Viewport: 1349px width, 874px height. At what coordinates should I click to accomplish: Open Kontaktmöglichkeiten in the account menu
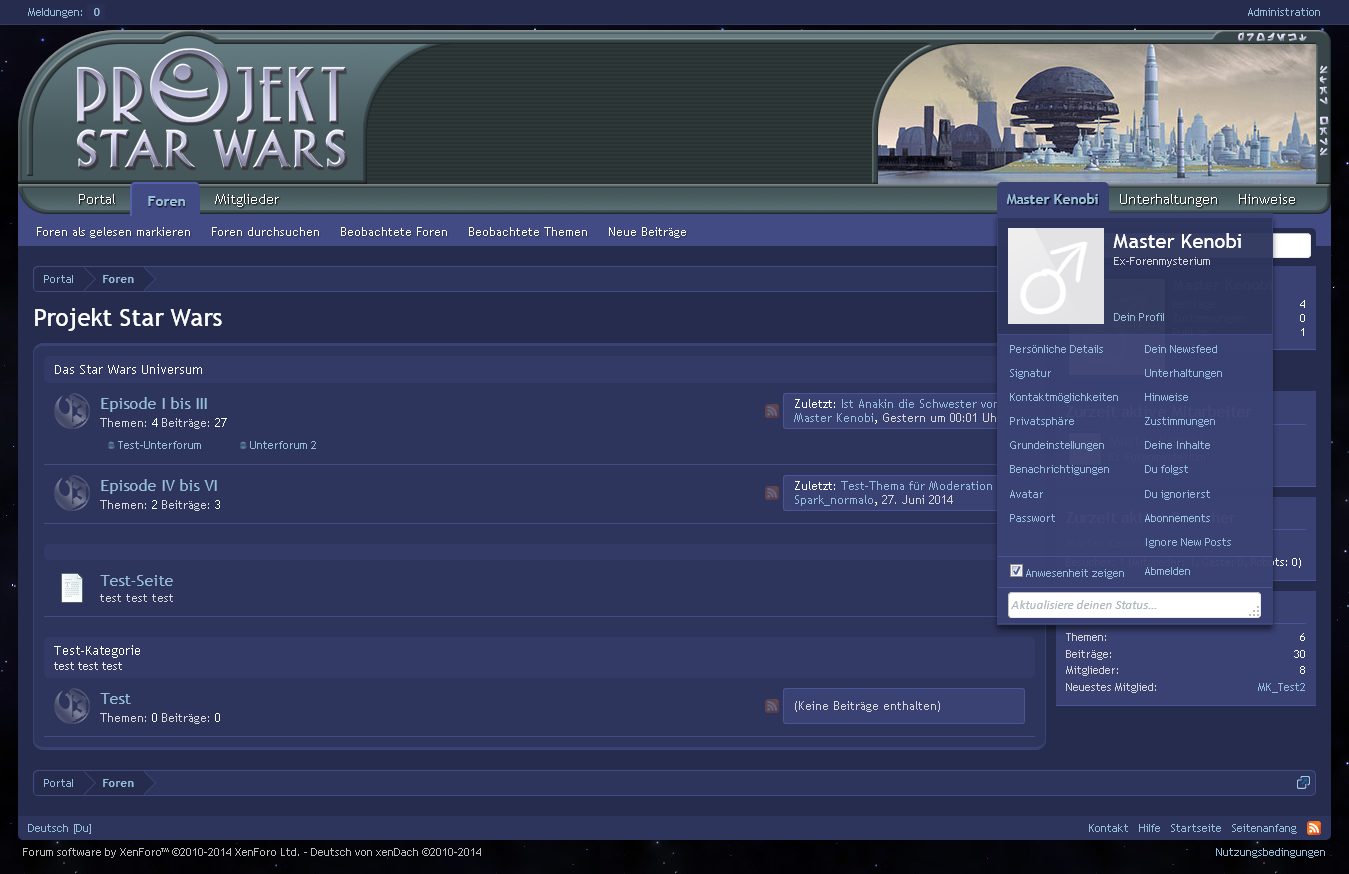[x=1064, y=397]
